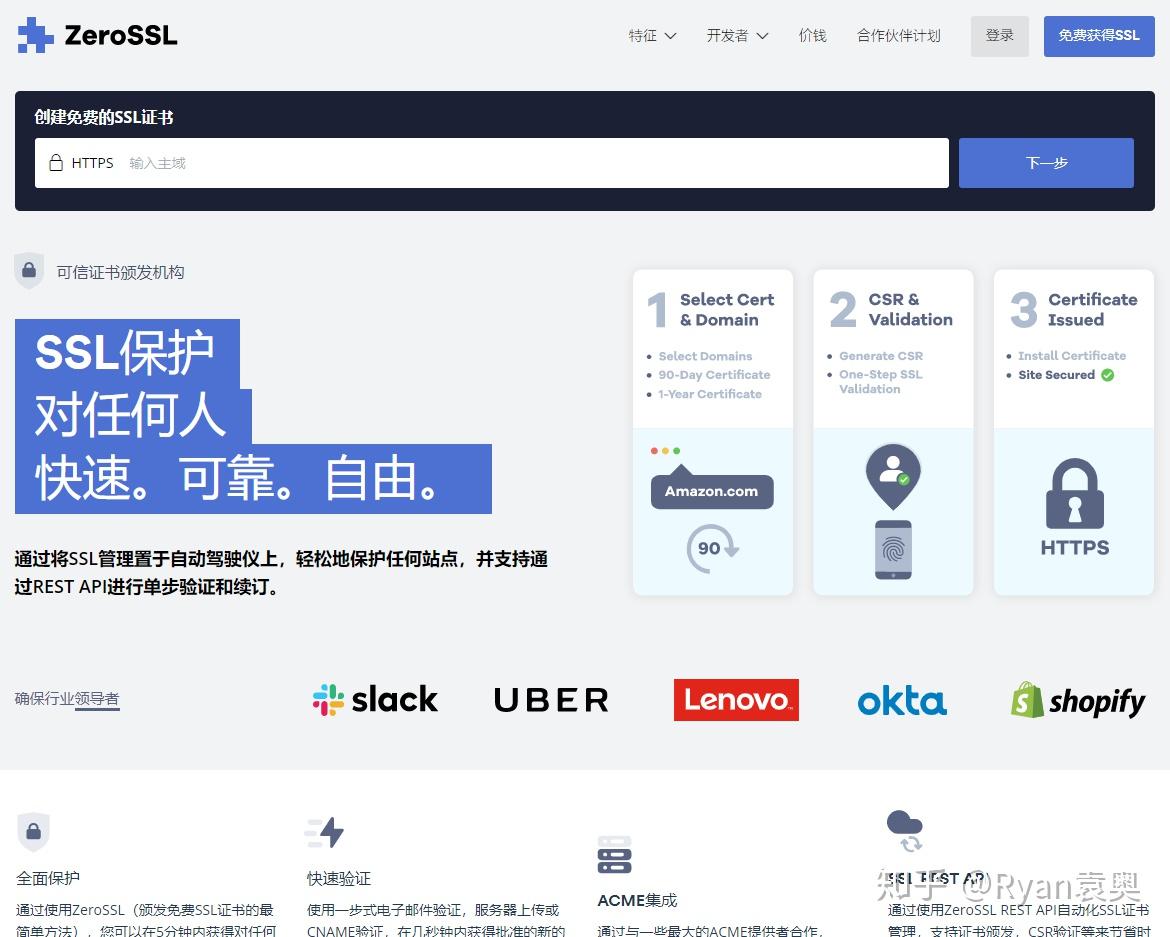This screenshot has height=937, width=1170.
Task: Click the Site Secured green checkmark
Action: (1106, 375)
